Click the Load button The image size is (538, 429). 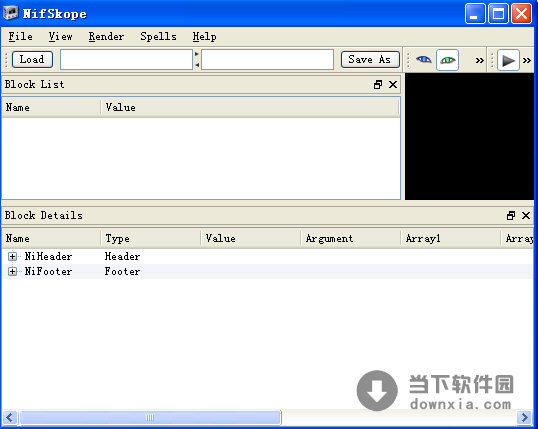(32, 59)
